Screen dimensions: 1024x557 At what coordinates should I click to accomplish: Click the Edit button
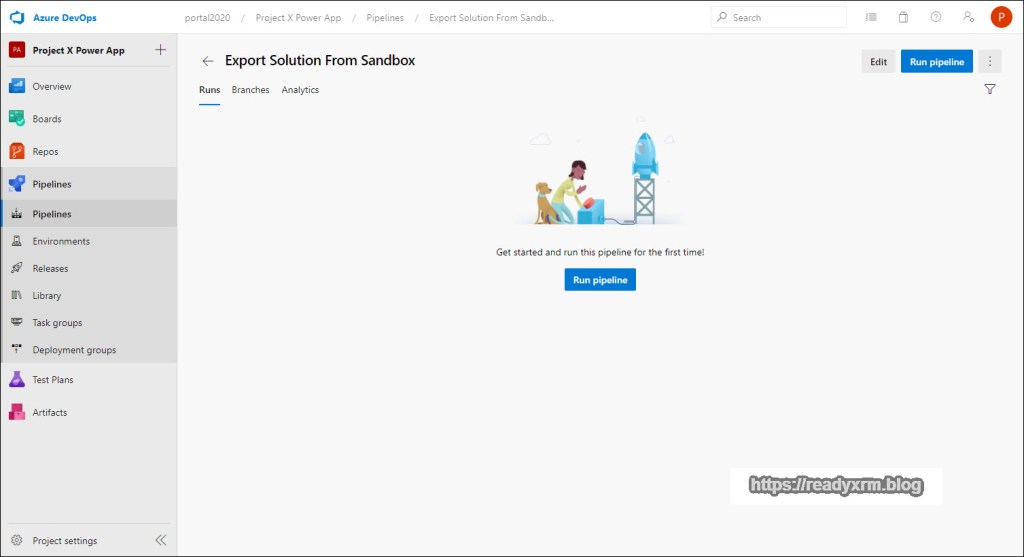click(878, 61)
